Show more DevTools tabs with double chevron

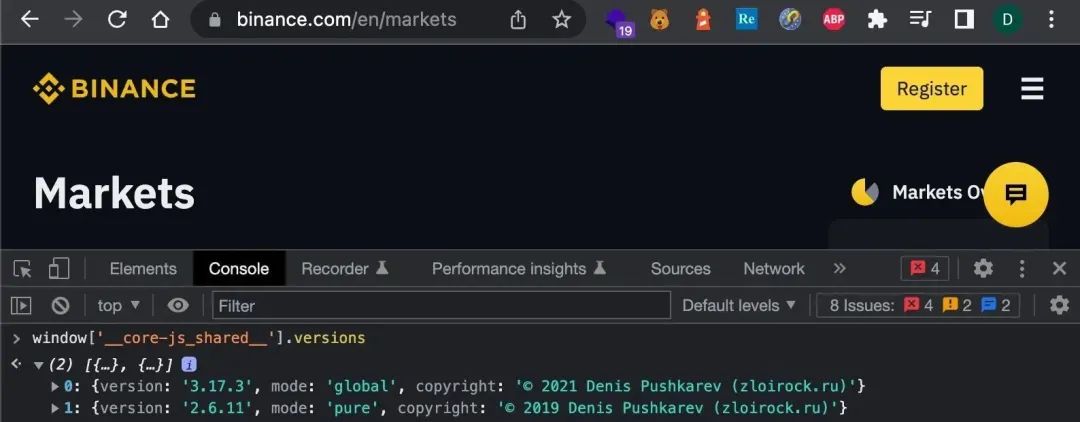coord(839,268)
